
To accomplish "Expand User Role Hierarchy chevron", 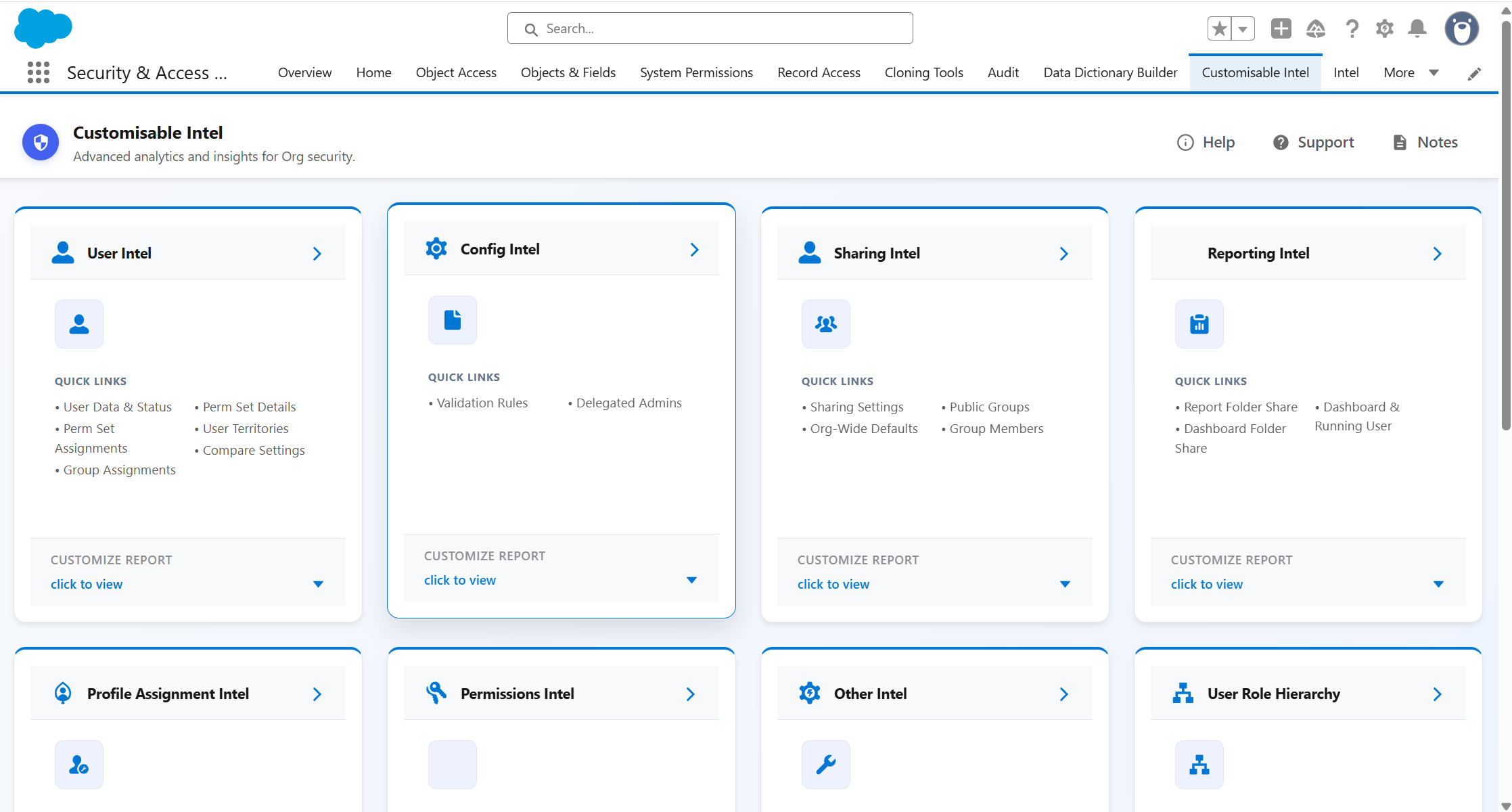I will 1438,694.
